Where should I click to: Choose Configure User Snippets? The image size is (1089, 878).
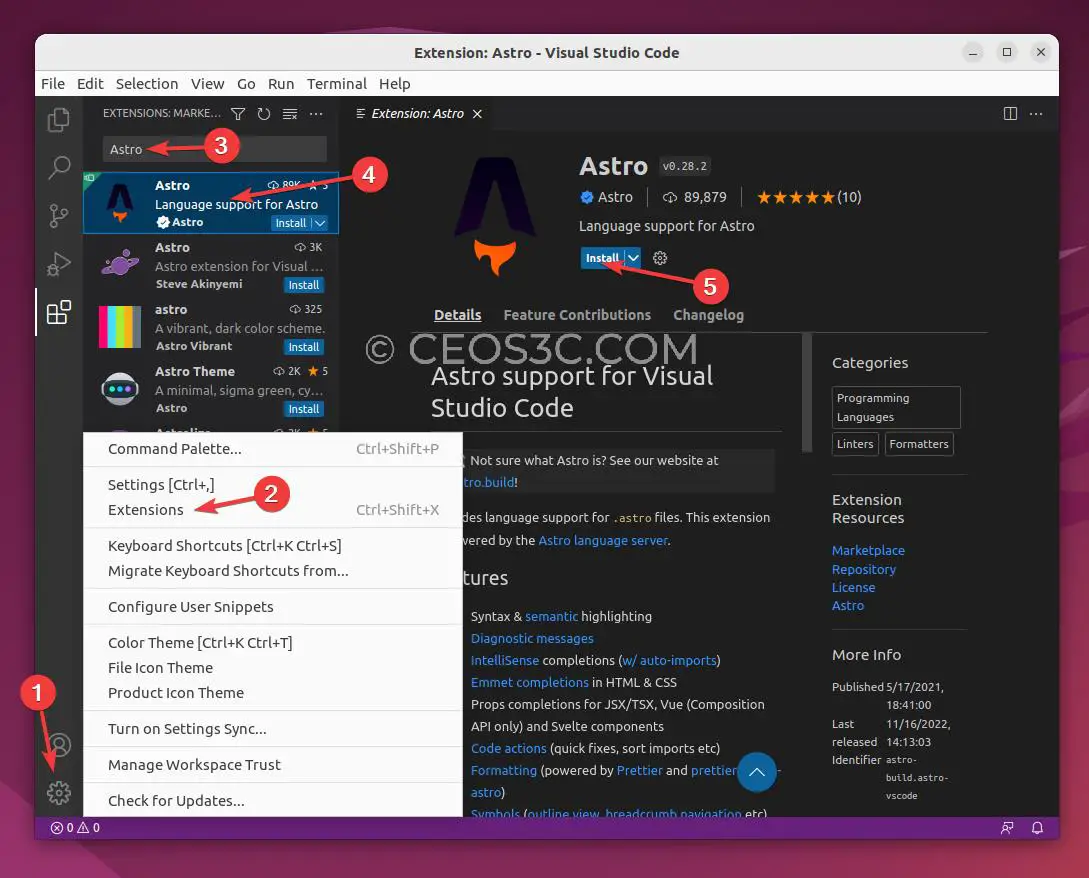pyautogui.click(x=273, y=607)
